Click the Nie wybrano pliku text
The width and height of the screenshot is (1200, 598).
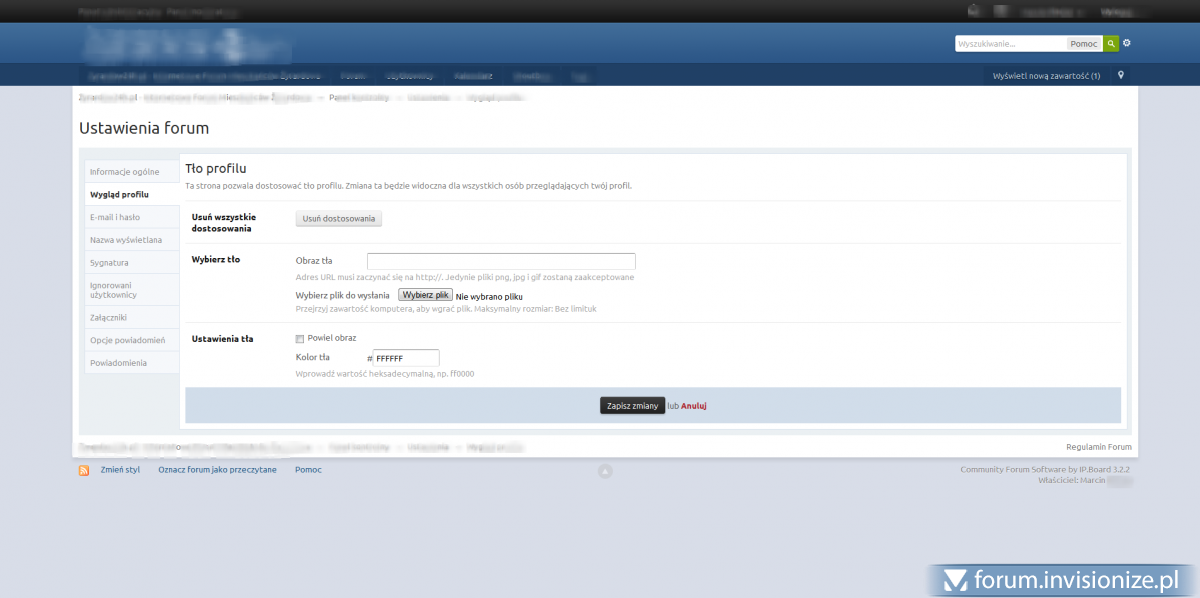coord(489,297)
